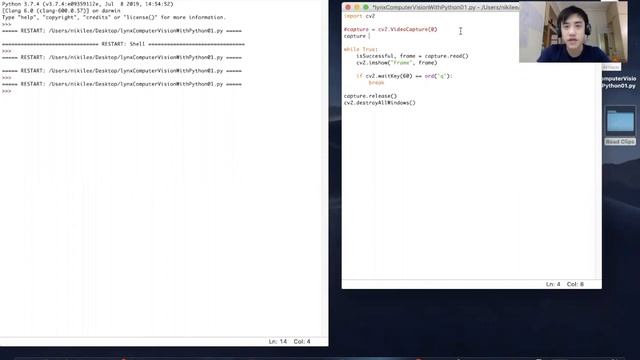Click the editor status bar 'Col: 8'

[x=575, y=284]
